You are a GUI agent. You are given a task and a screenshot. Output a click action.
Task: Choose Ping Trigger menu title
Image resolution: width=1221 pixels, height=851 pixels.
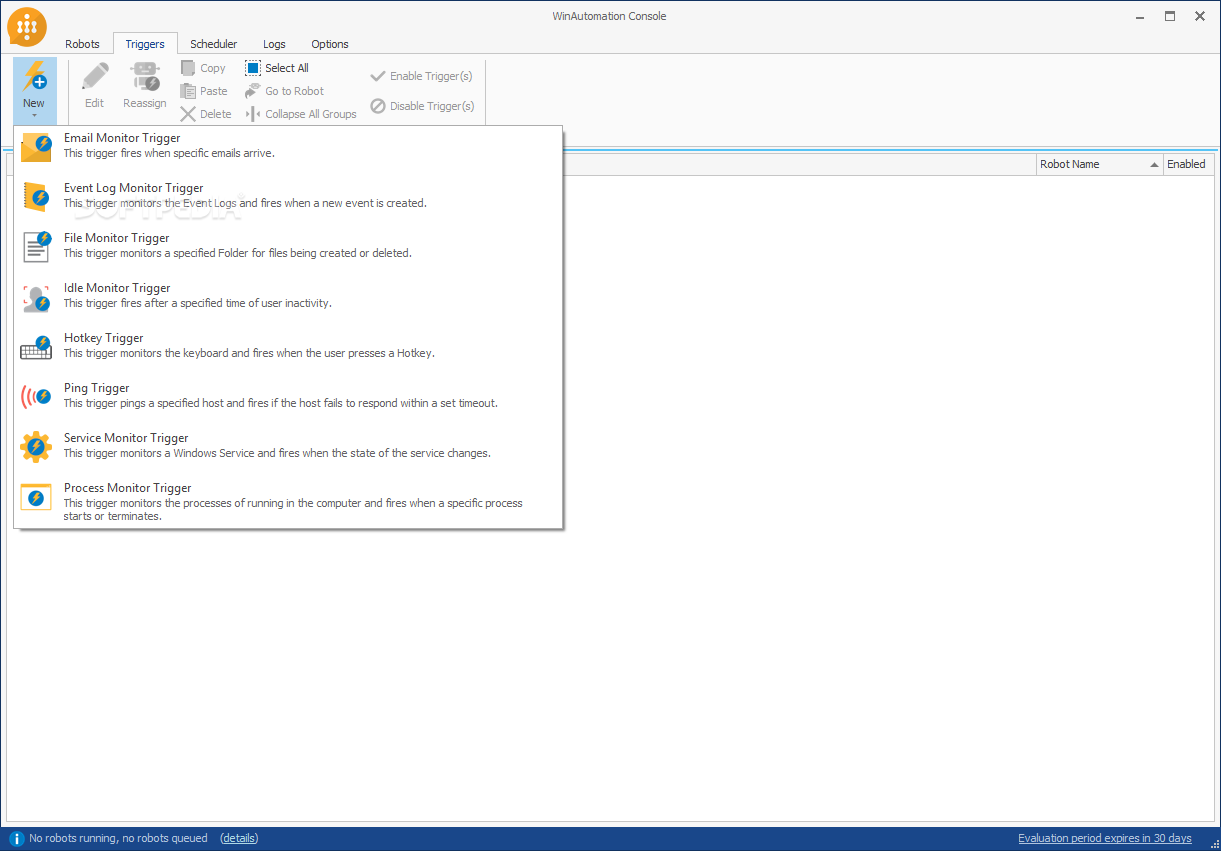pyautogui.click(x=97, y=388)
